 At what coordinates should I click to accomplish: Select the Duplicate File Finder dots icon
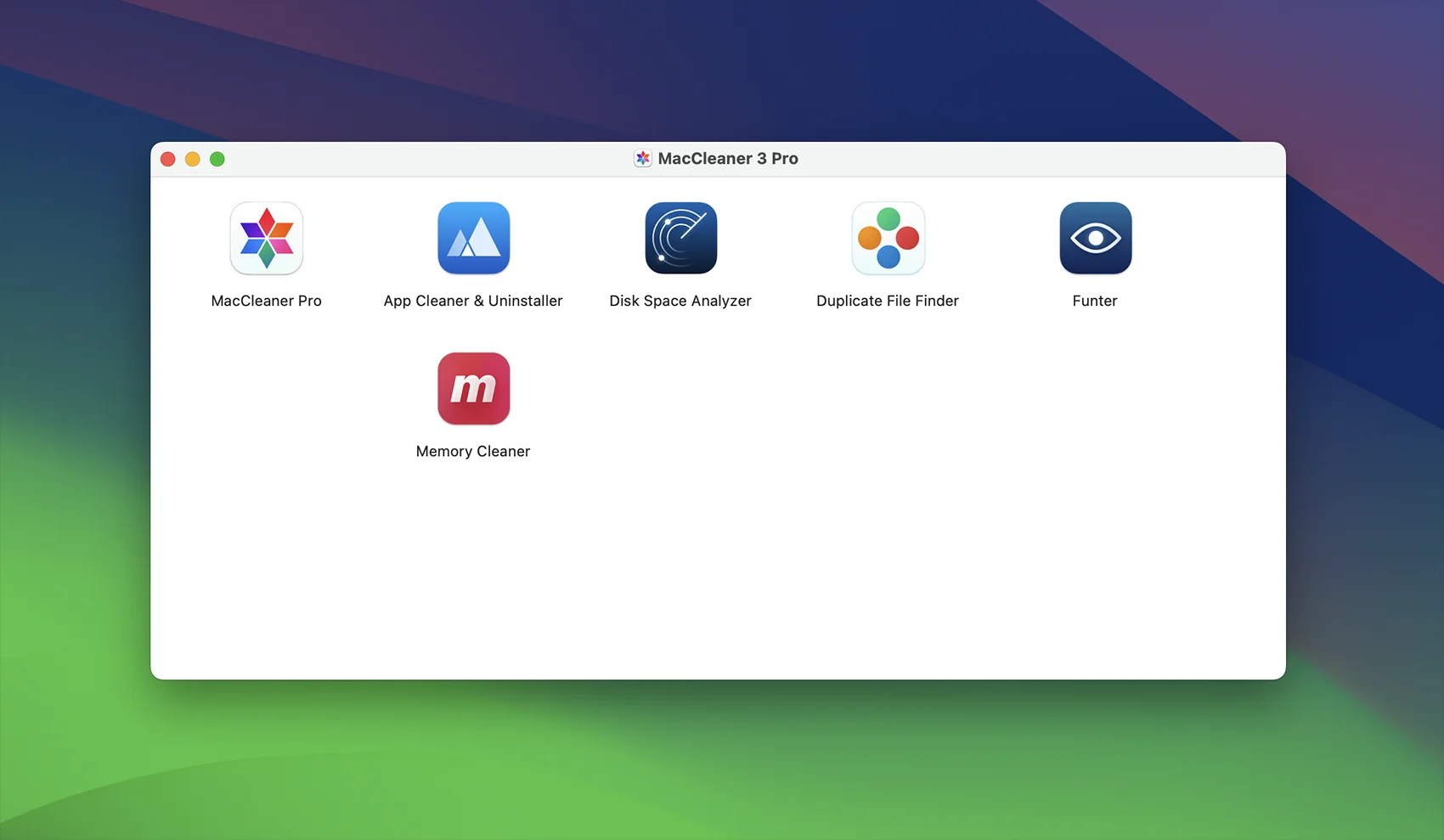pos(888,238)
